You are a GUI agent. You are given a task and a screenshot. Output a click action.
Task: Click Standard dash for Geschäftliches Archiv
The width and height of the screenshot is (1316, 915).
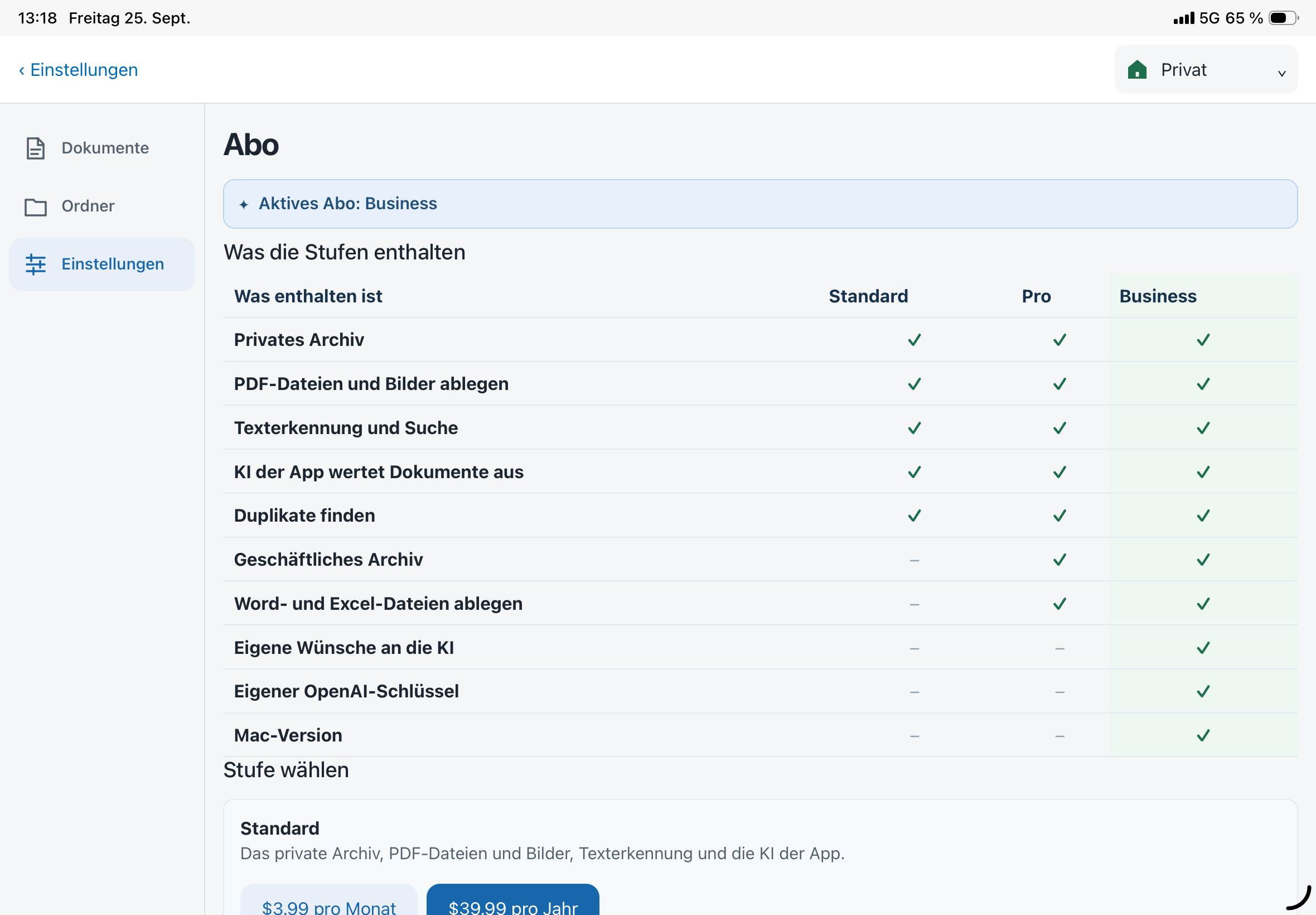pos(915,560)
